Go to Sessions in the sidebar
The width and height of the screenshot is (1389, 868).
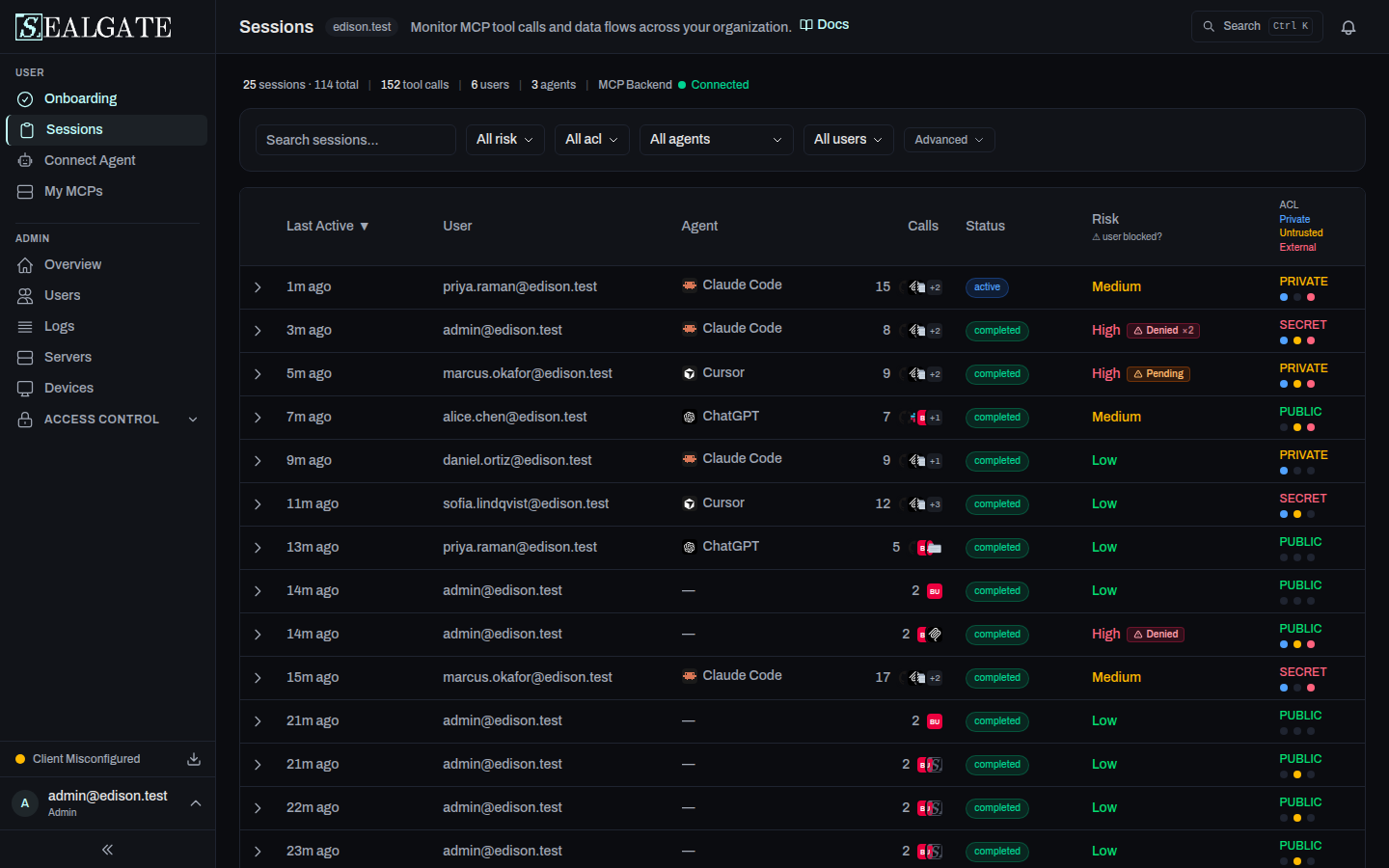point(107,130)
